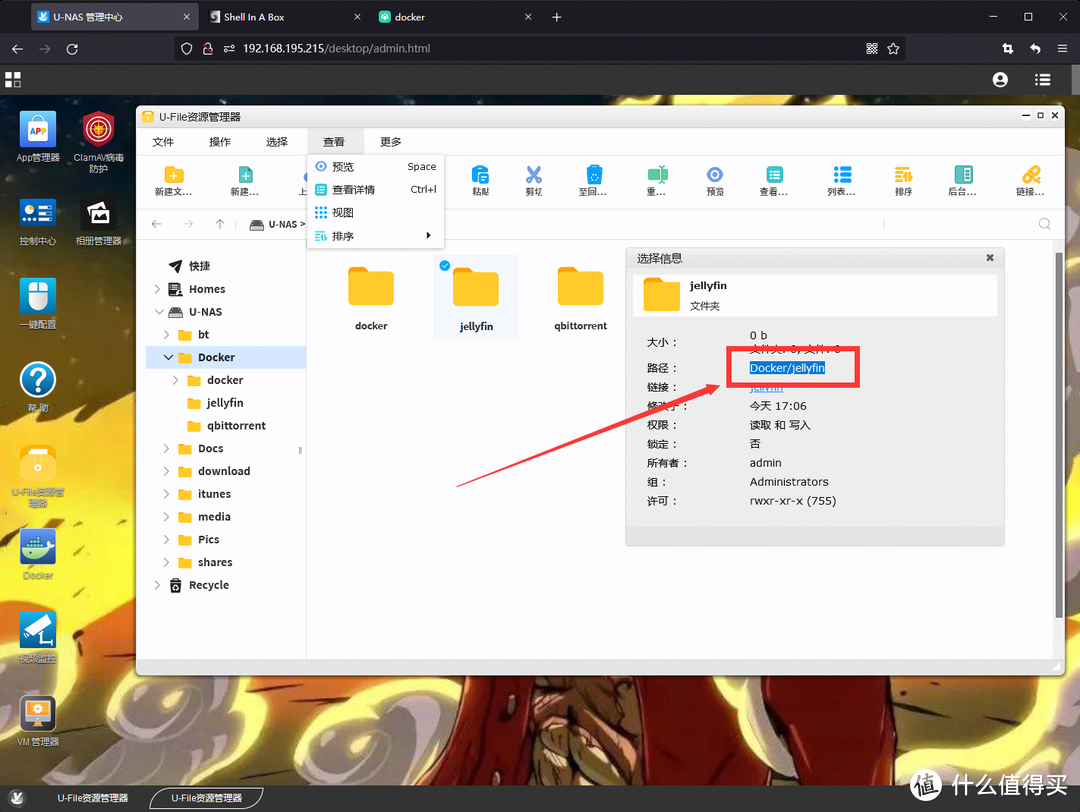Click the 剪切 (cut) scissors icon
This screenshot has height=812, width=1080.
click(533, 175)
